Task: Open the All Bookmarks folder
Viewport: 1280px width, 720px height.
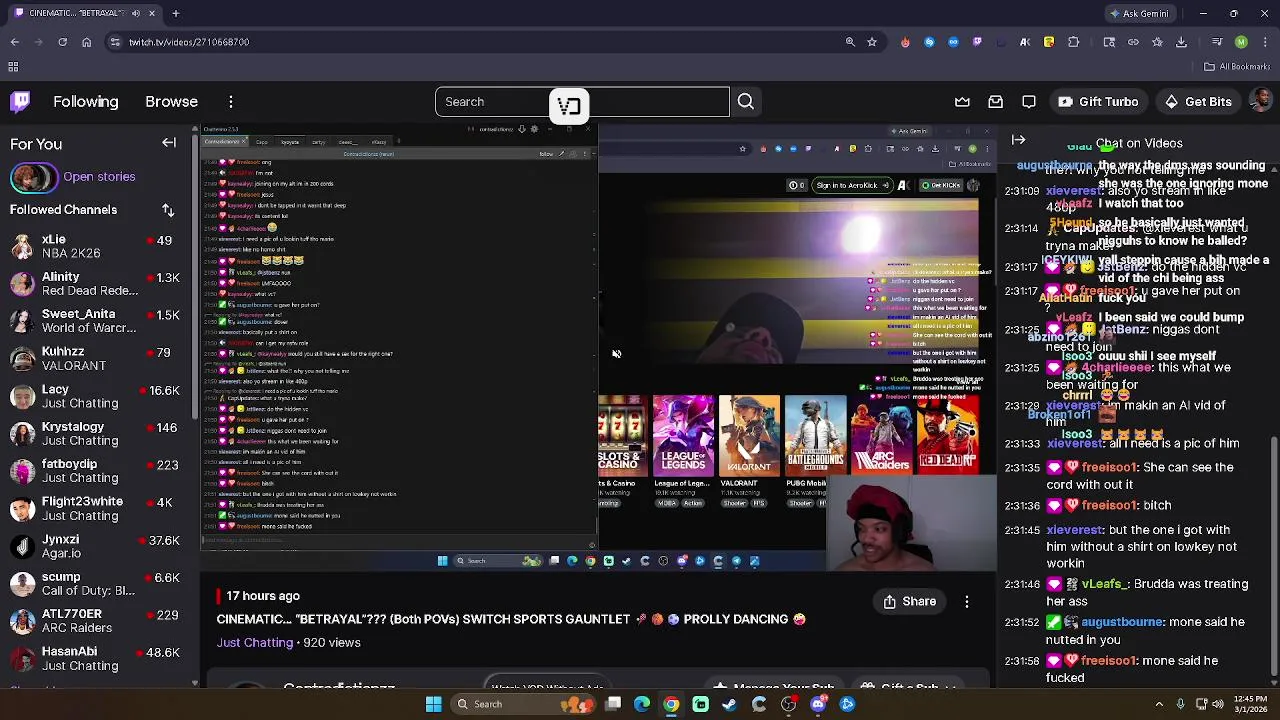Action: (x=1238, y=67)
